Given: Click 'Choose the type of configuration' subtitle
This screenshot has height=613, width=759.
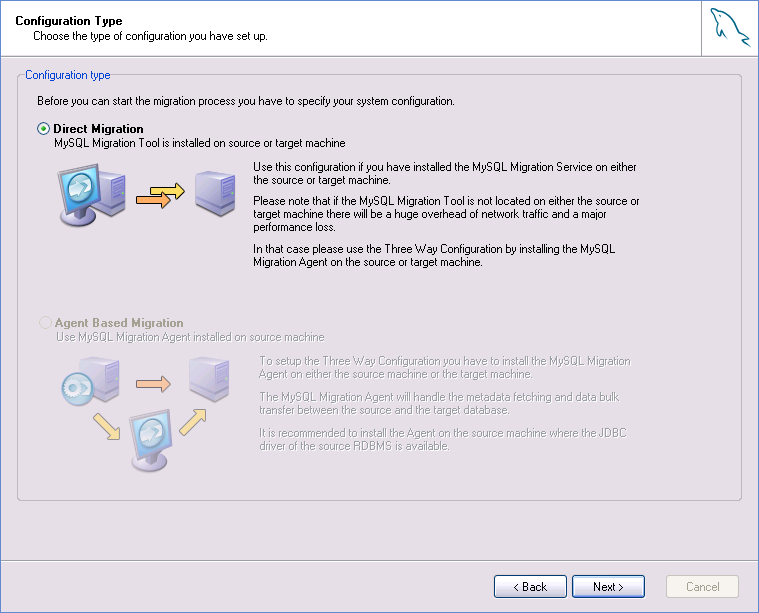Looking at the screenshot, I should pos(150,36).
